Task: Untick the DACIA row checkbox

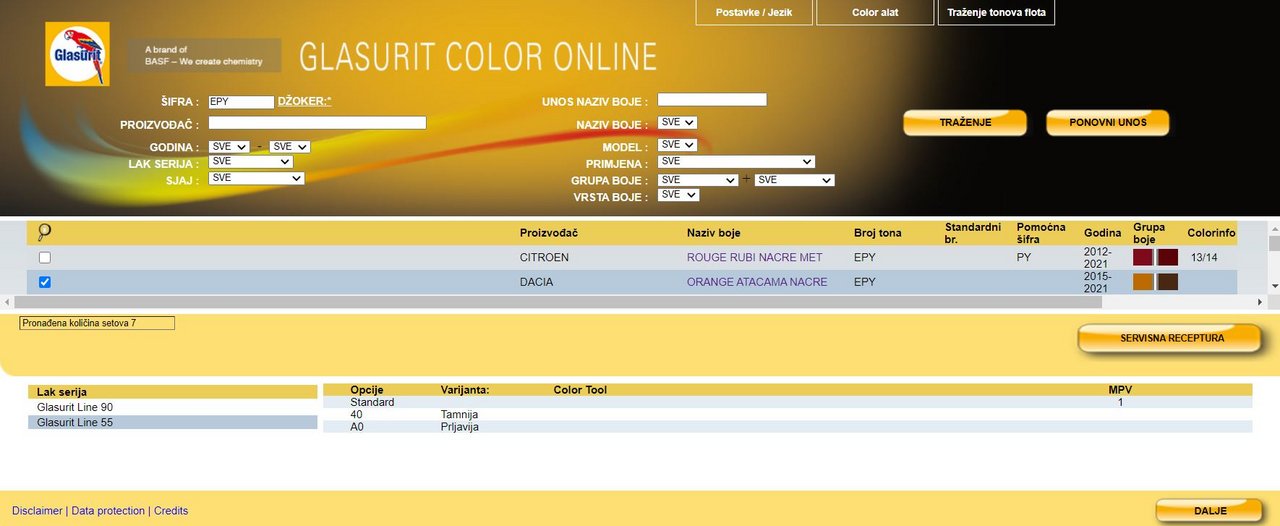Action: coord(44,282)
